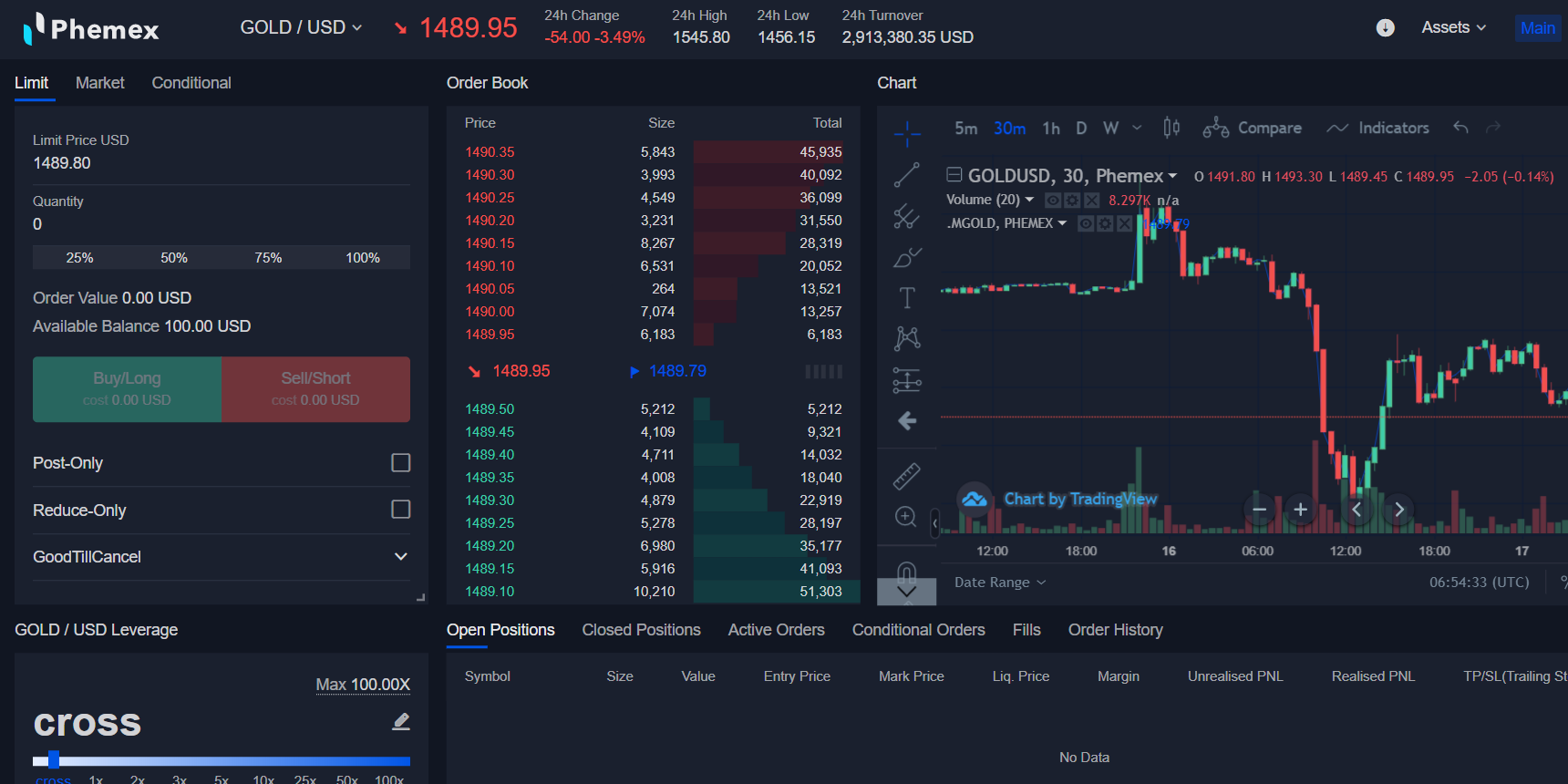This screenshot has width=1568, height=784.
Task: Click the Limit Price USD field
Action: 222,163
